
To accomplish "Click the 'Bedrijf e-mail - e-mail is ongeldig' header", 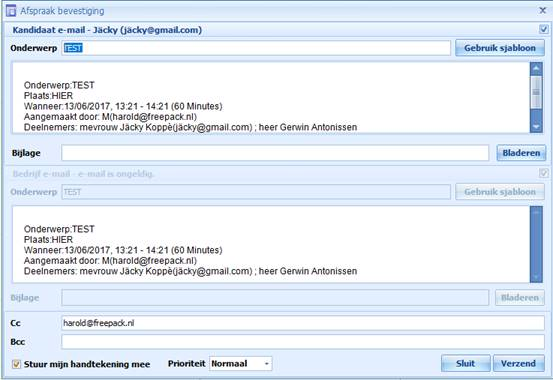I will point(83,174).
